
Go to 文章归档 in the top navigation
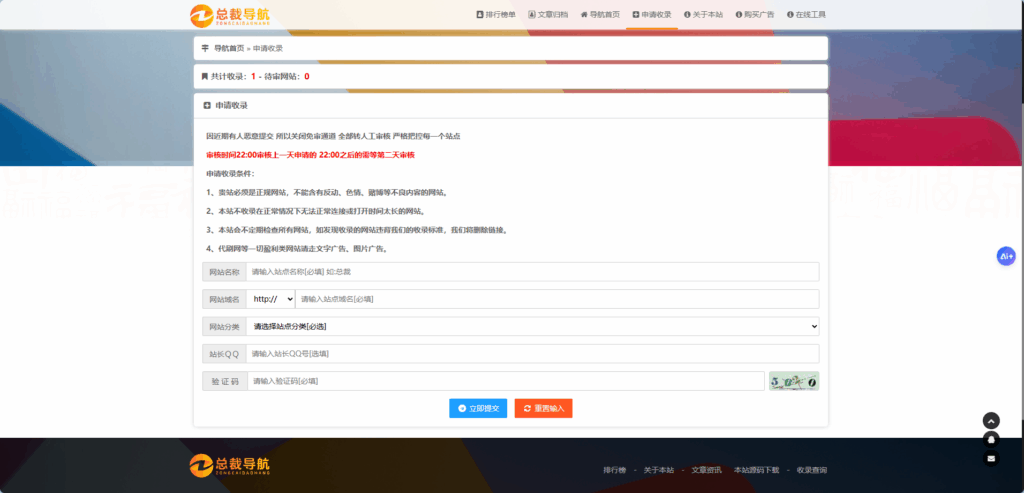[548, 15]
